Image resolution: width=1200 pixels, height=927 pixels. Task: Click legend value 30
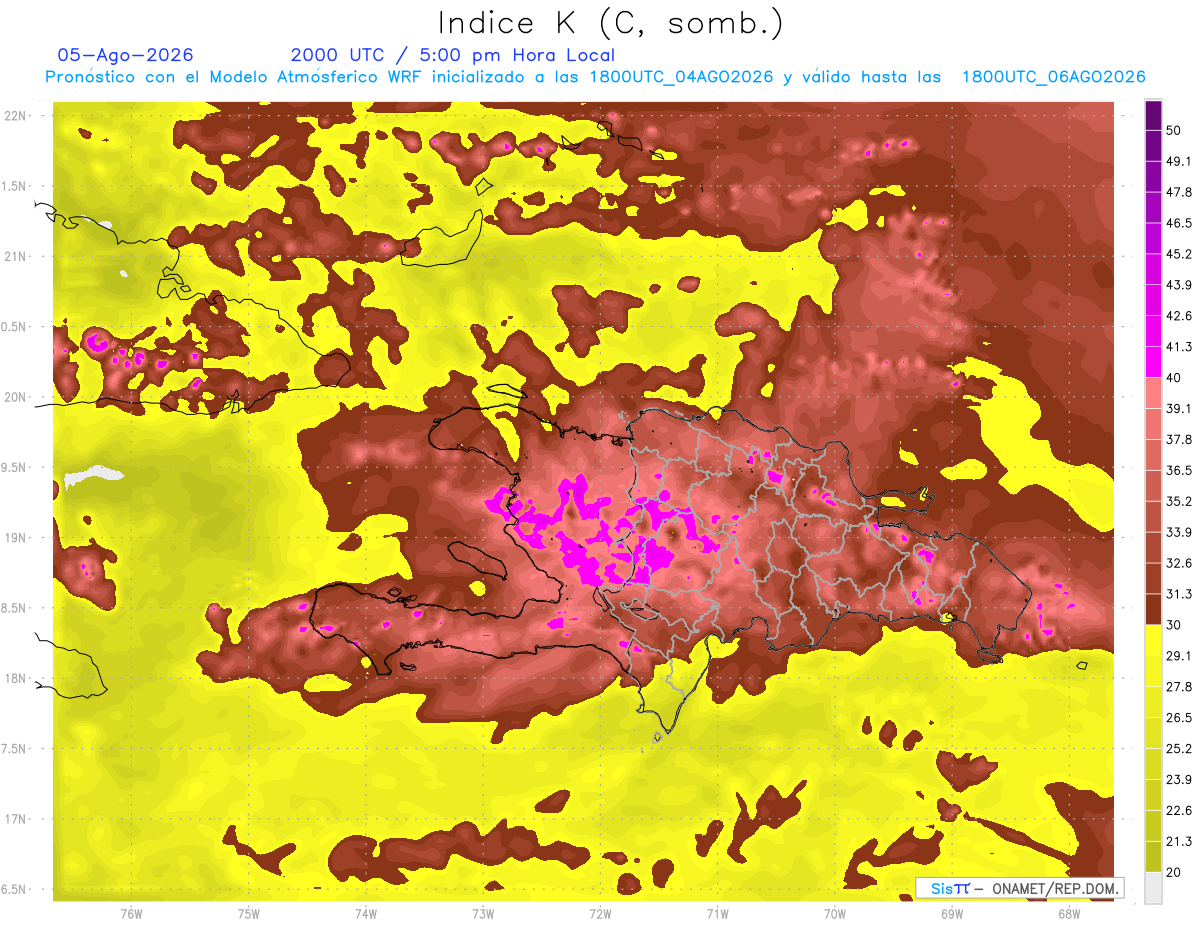[1175, 625]
